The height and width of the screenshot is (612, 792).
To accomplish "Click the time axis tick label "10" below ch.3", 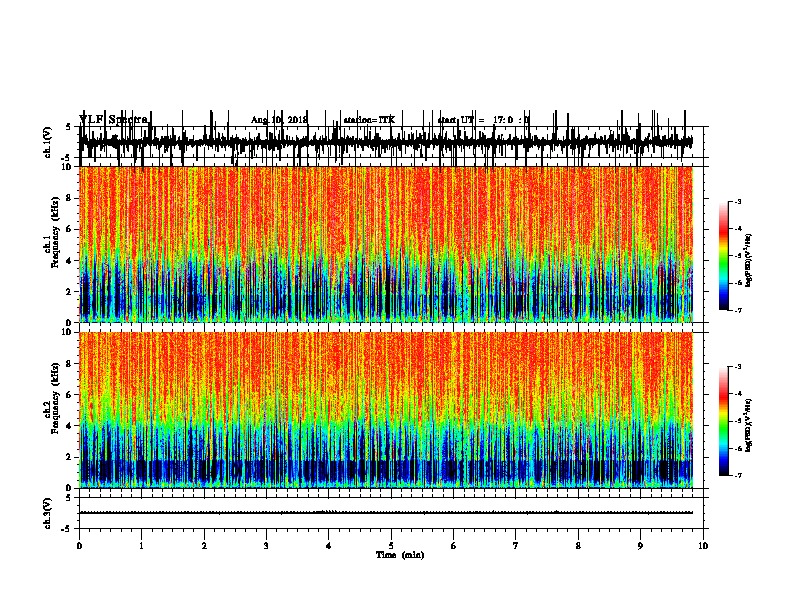I will coord(703,546).
